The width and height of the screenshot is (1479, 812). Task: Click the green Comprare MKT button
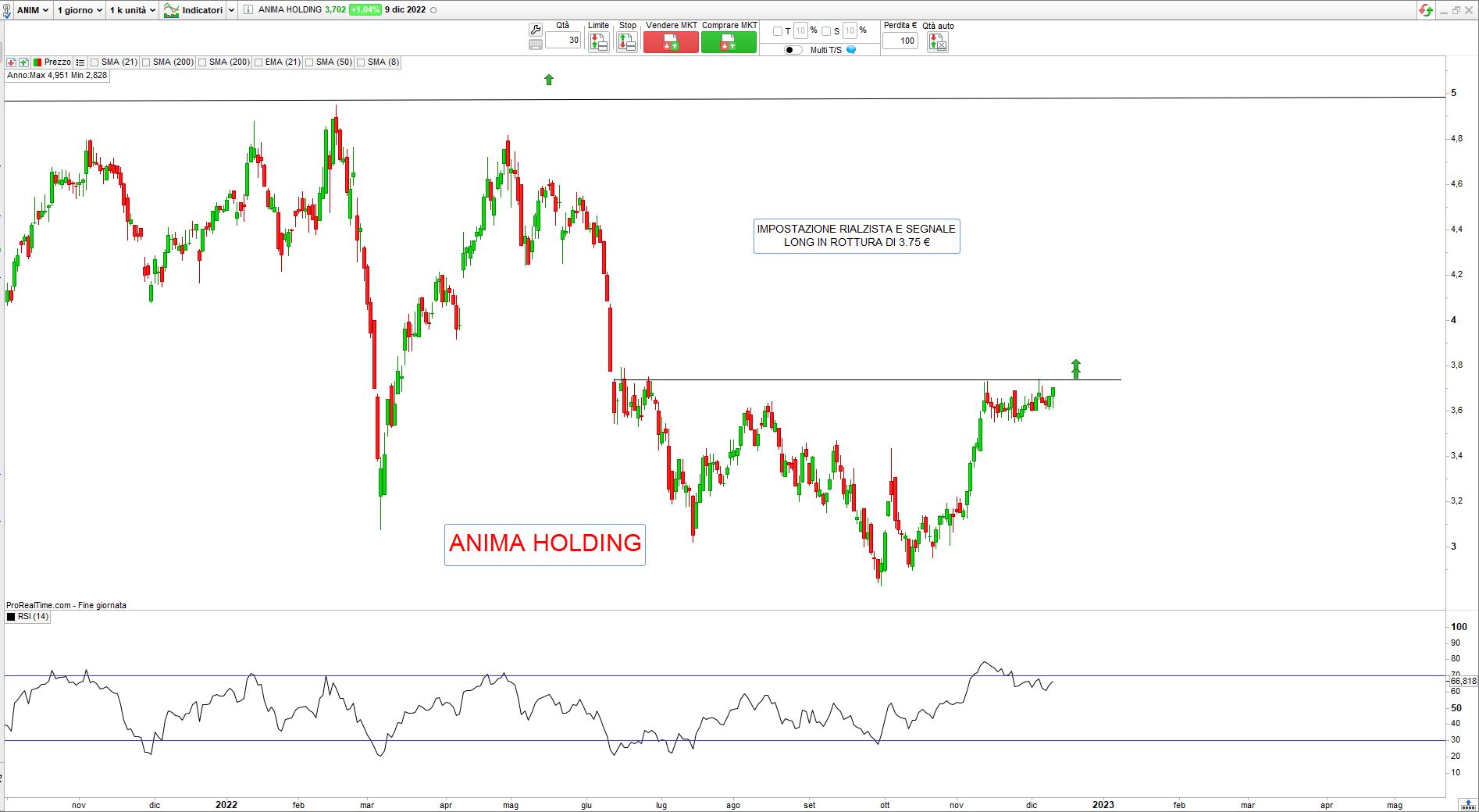tap(729, 43)
